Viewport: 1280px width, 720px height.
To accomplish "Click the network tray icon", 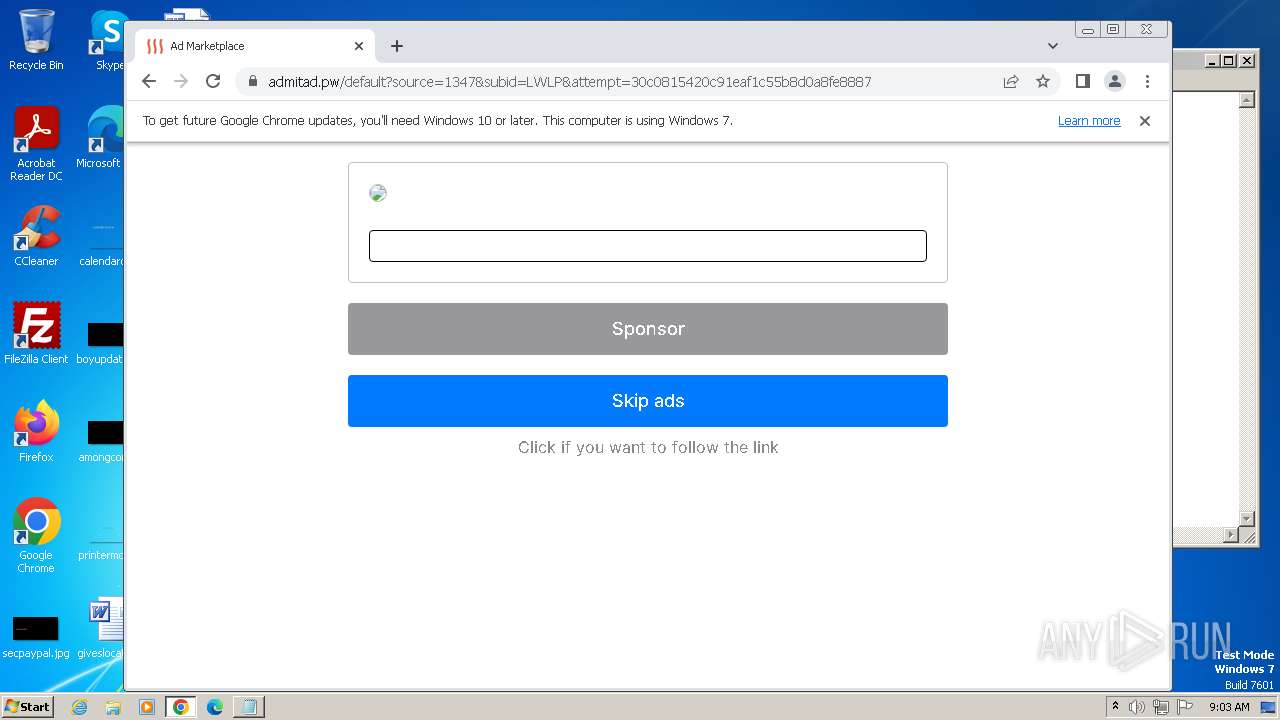I will pyautogui.click(x=1160, y=707).
